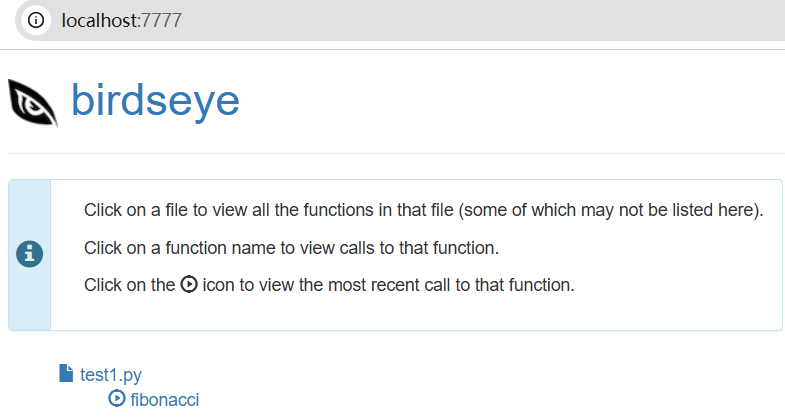Click the 'Click on a function name' instruction line
785x418 pixels.
[x=291, y=248]
